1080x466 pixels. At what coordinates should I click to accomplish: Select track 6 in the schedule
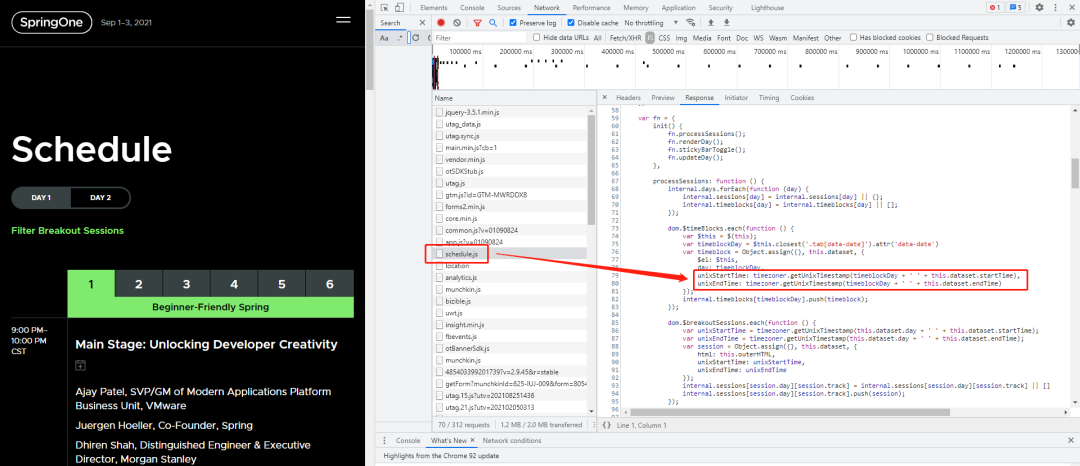pyautogui.click(x=329, y=284)
